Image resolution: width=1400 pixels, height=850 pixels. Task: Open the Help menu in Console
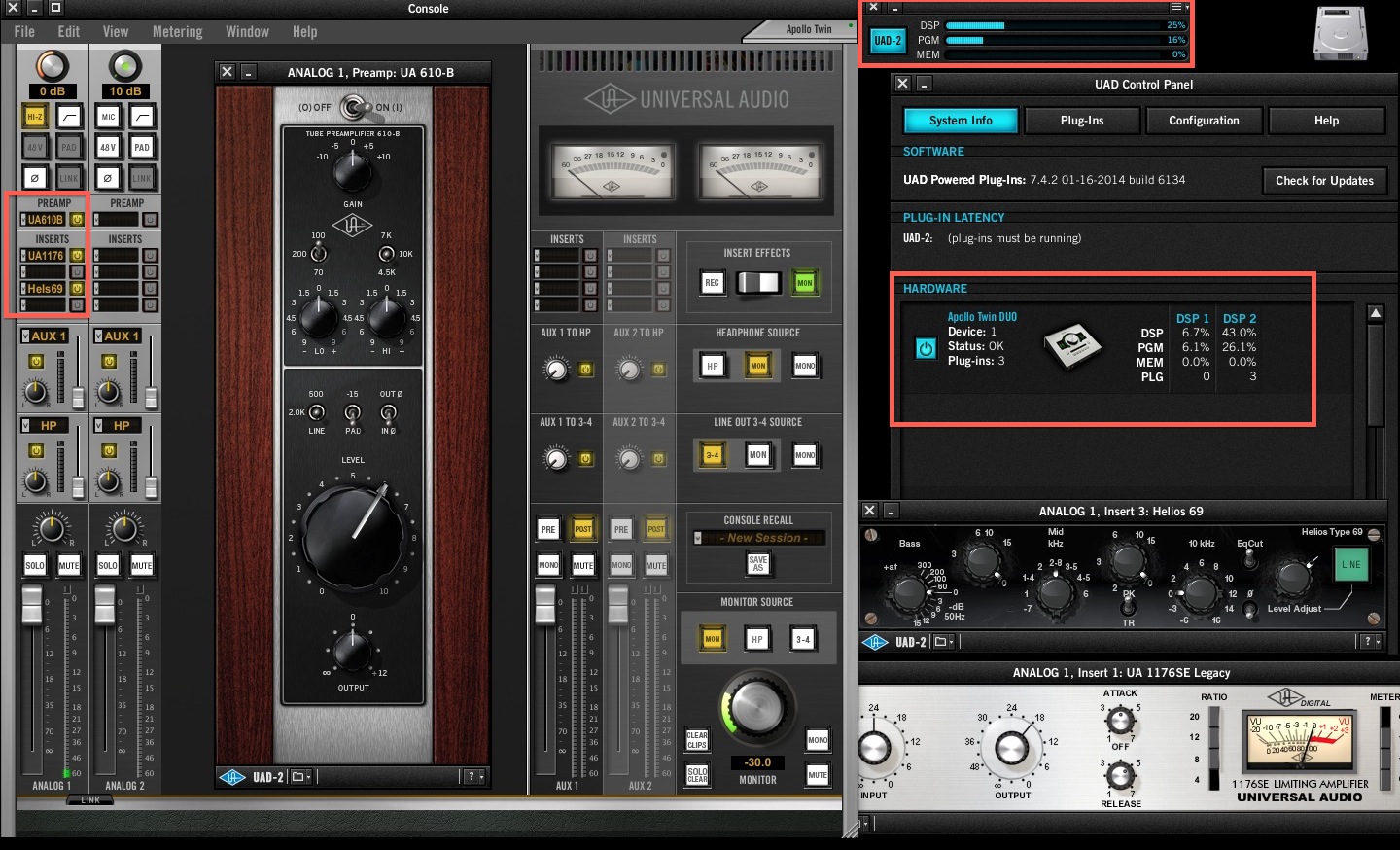(x=305, y=31)
